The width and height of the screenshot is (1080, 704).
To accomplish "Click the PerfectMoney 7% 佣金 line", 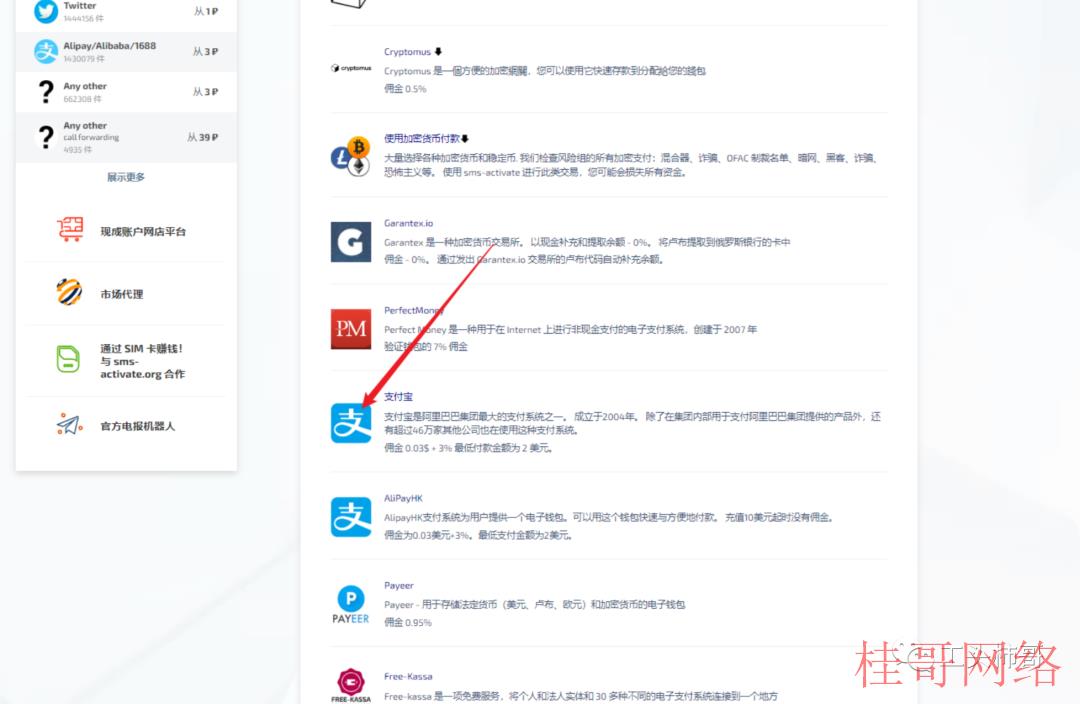I will point(426,346).
